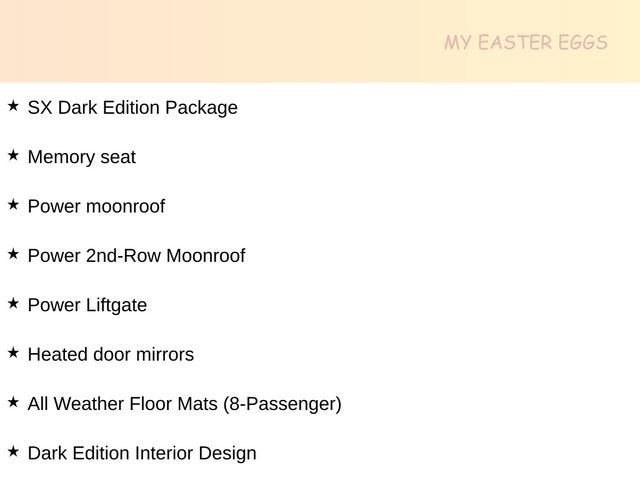
Task: Select the star icon before Power moonroof
Action: click(13, 204)
